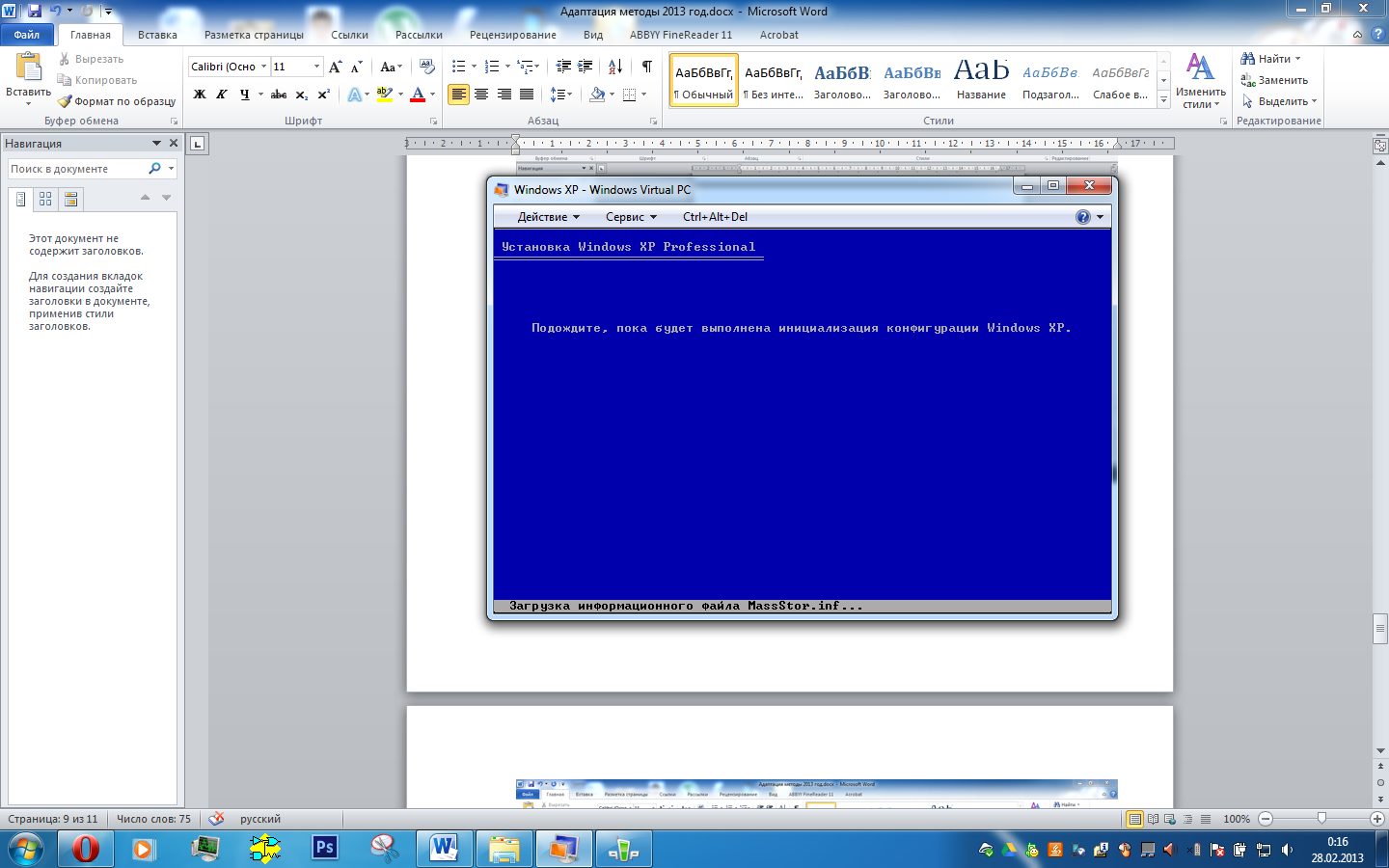Switch to Разметка страницы tab
The width and height of the screenshot is (1389, 868).
pyautogui.click(x=254, y=35)
